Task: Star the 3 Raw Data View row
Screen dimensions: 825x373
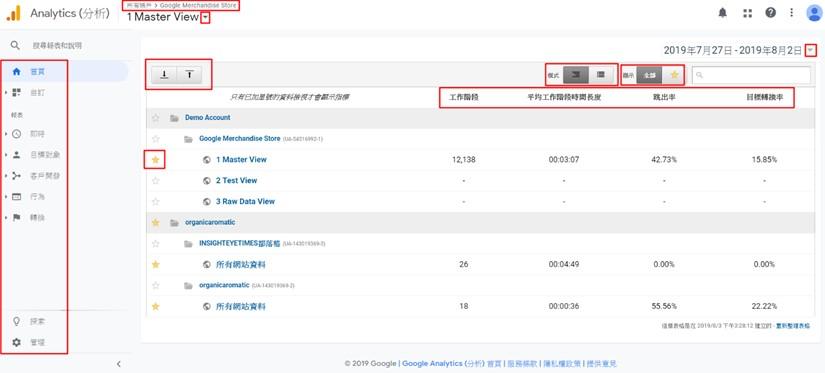Action: (155, 201)
